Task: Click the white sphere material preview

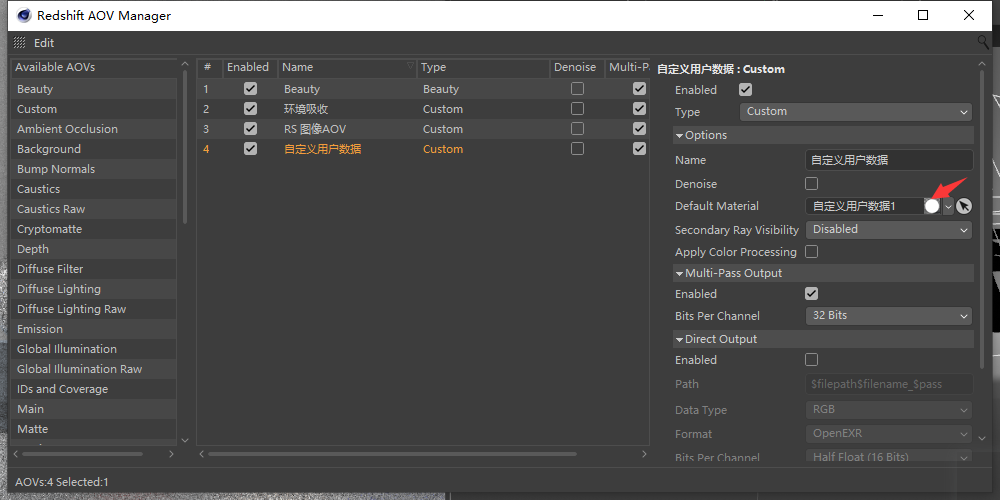Action: (x=932, y=207)
